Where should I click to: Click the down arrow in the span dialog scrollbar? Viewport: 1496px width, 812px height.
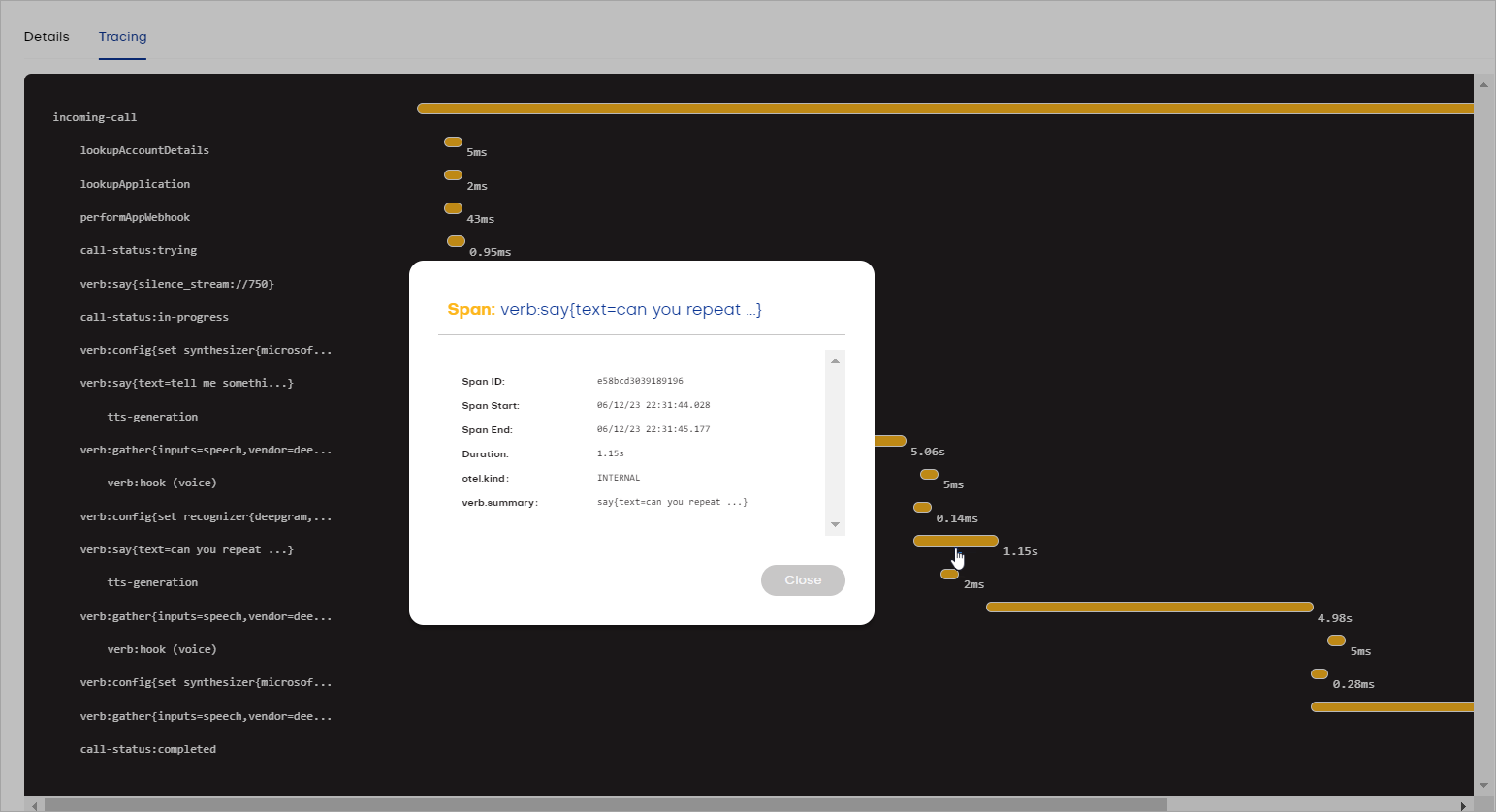click(x=835, y=525)
